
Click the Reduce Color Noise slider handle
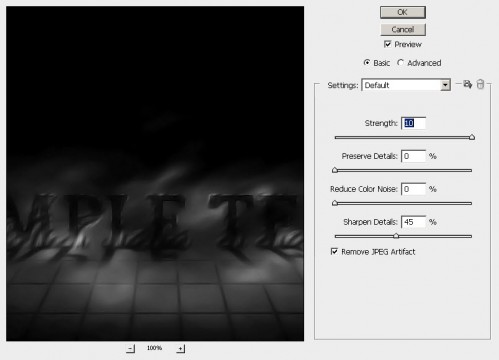pyautogui.click(x=335, y=203)
